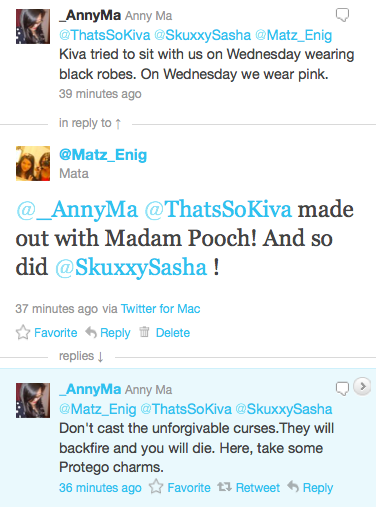376x507 pixels.
Task: Collapse the 'replies' section
Action: [x=81, y=356]
